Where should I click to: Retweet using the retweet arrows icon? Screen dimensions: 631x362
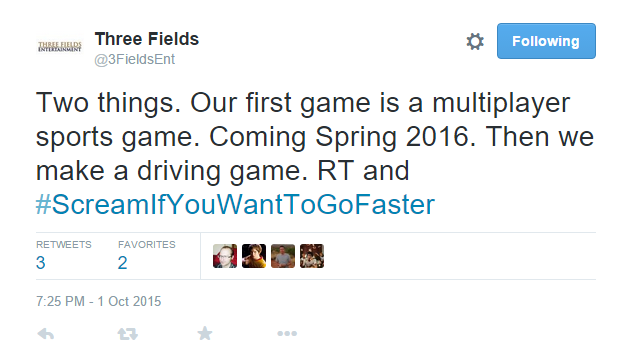click(x=128, y=333)
